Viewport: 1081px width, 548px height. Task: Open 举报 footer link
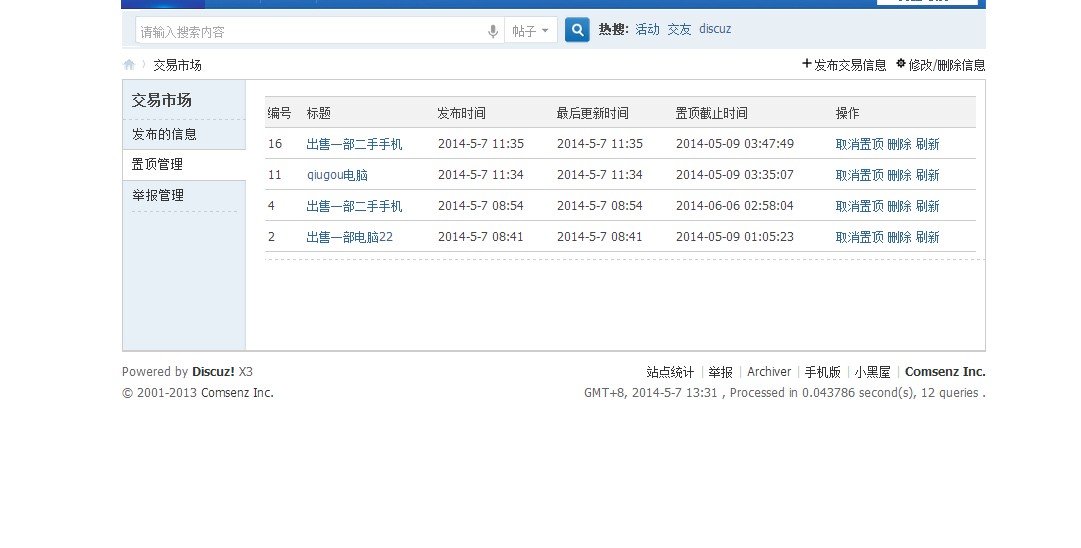pyautogui.click(x=720, y=372)
